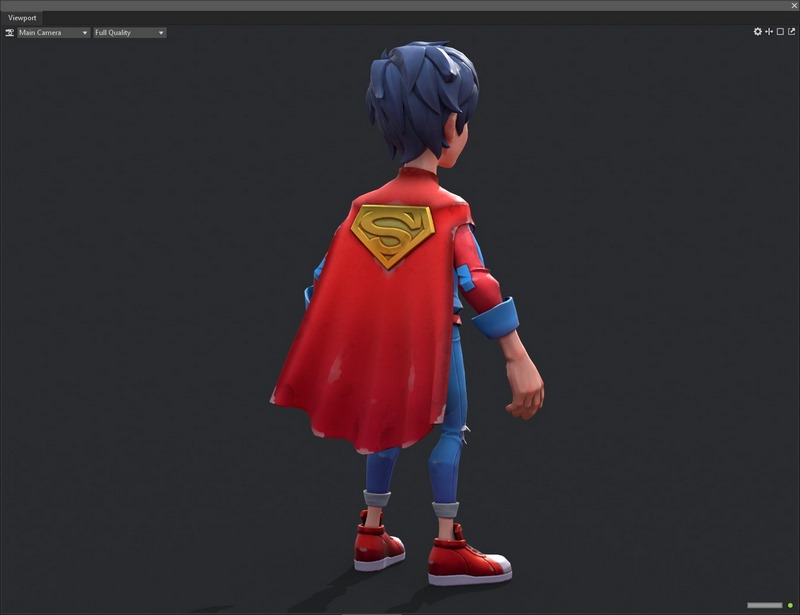Click the gold S emblem on cape
This screenshot has width=800, height=615.
[x=392, y=235]
